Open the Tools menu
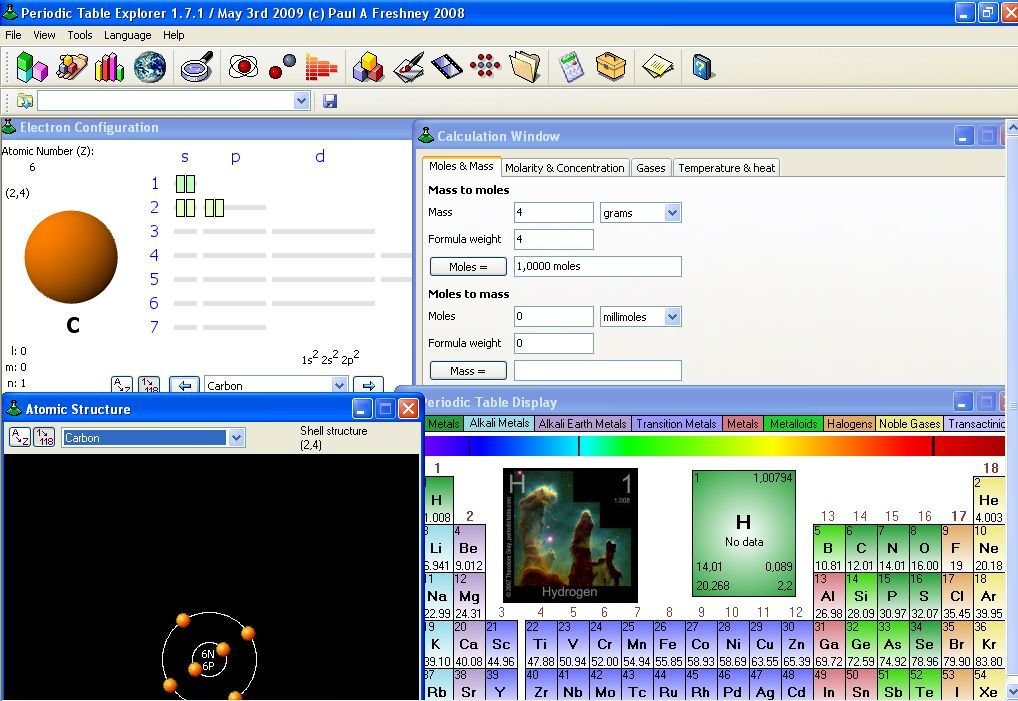This screenshot has height=701, width=1018. (80, 35)
